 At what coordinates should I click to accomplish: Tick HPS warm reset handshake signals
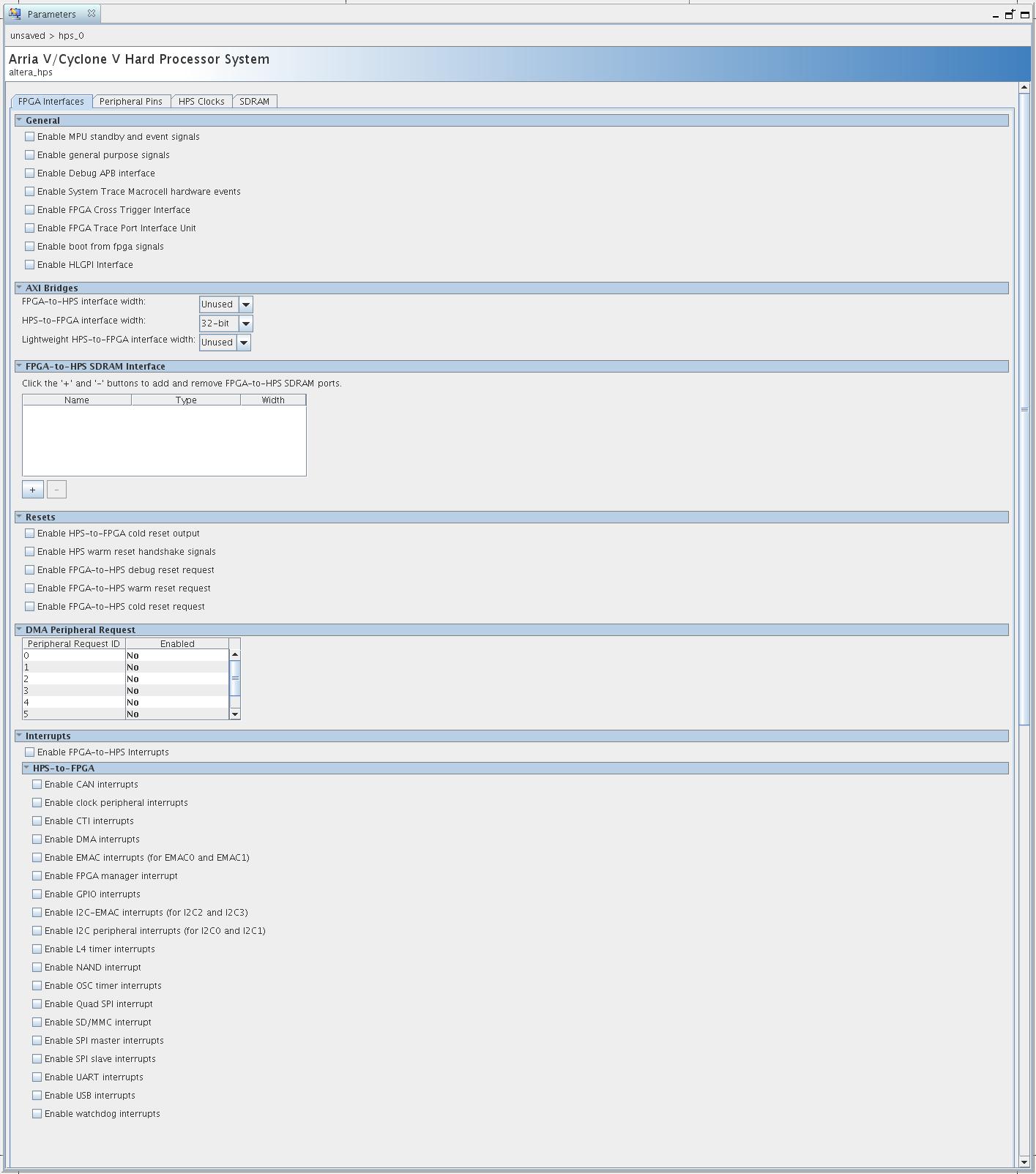point(30,552)
